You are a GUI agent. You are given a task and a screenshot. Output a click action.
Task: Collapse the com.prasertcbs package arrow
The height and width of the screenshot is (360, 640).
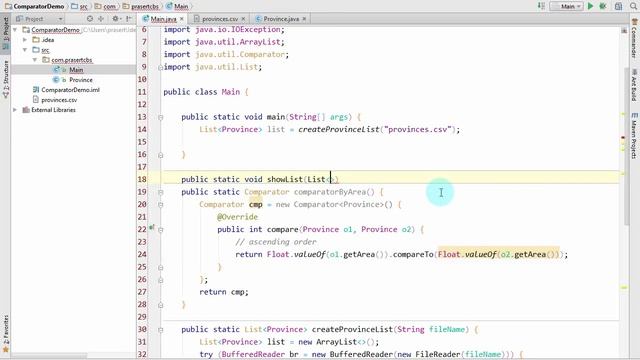35,60
